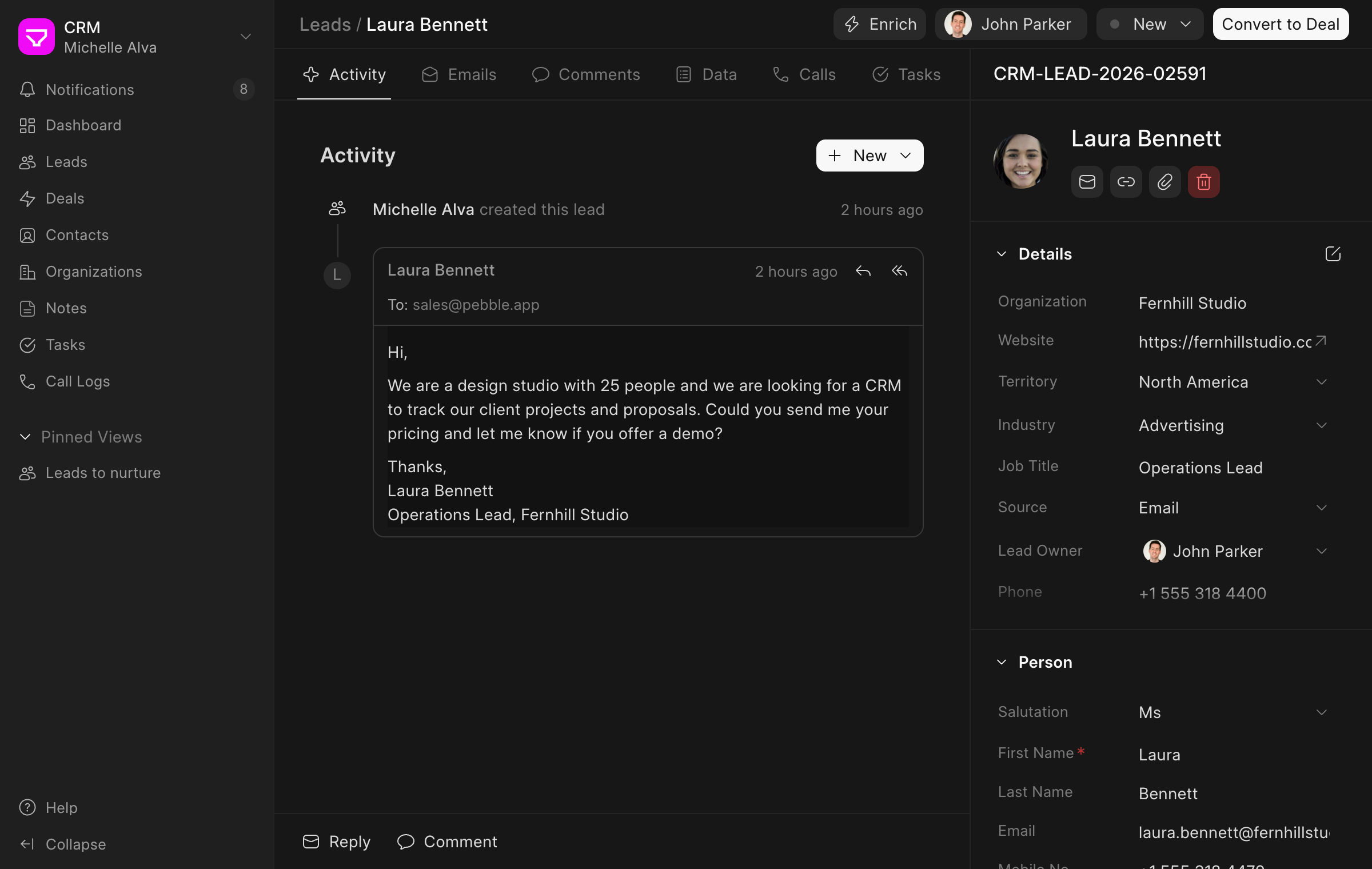Open Call Logs in the sidebar
Viewport: 1372px width, 869px height.
(x=137, y=381)
